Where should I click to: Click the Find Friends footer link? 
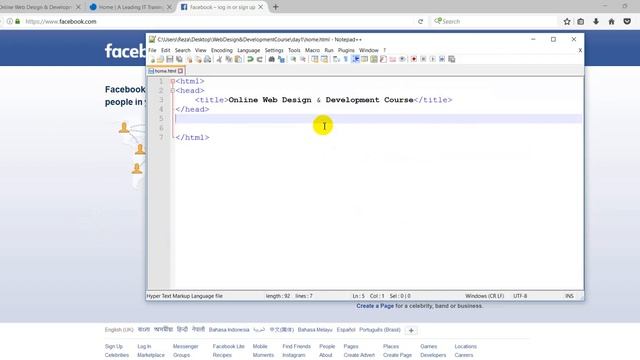pyautogui.click(x=296, y=347)
